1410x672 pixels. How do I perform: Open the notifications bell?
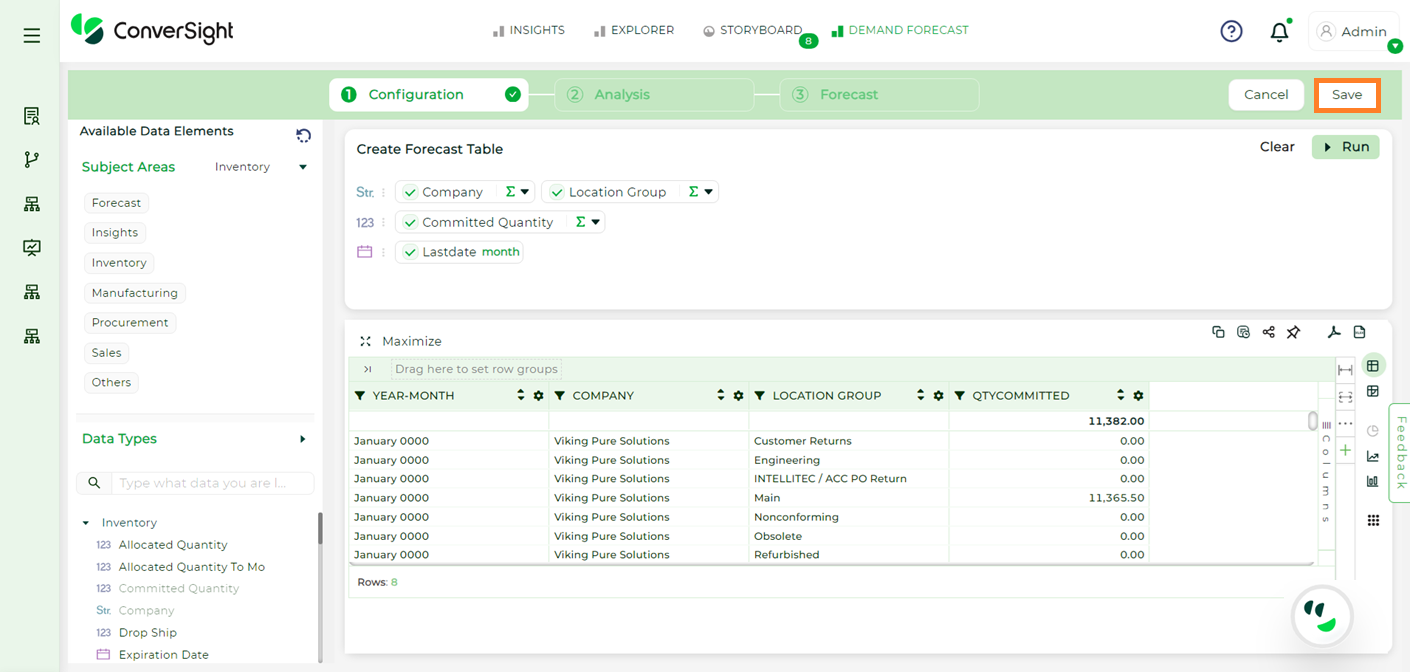pyautogui.click(x=1279, y=32)
